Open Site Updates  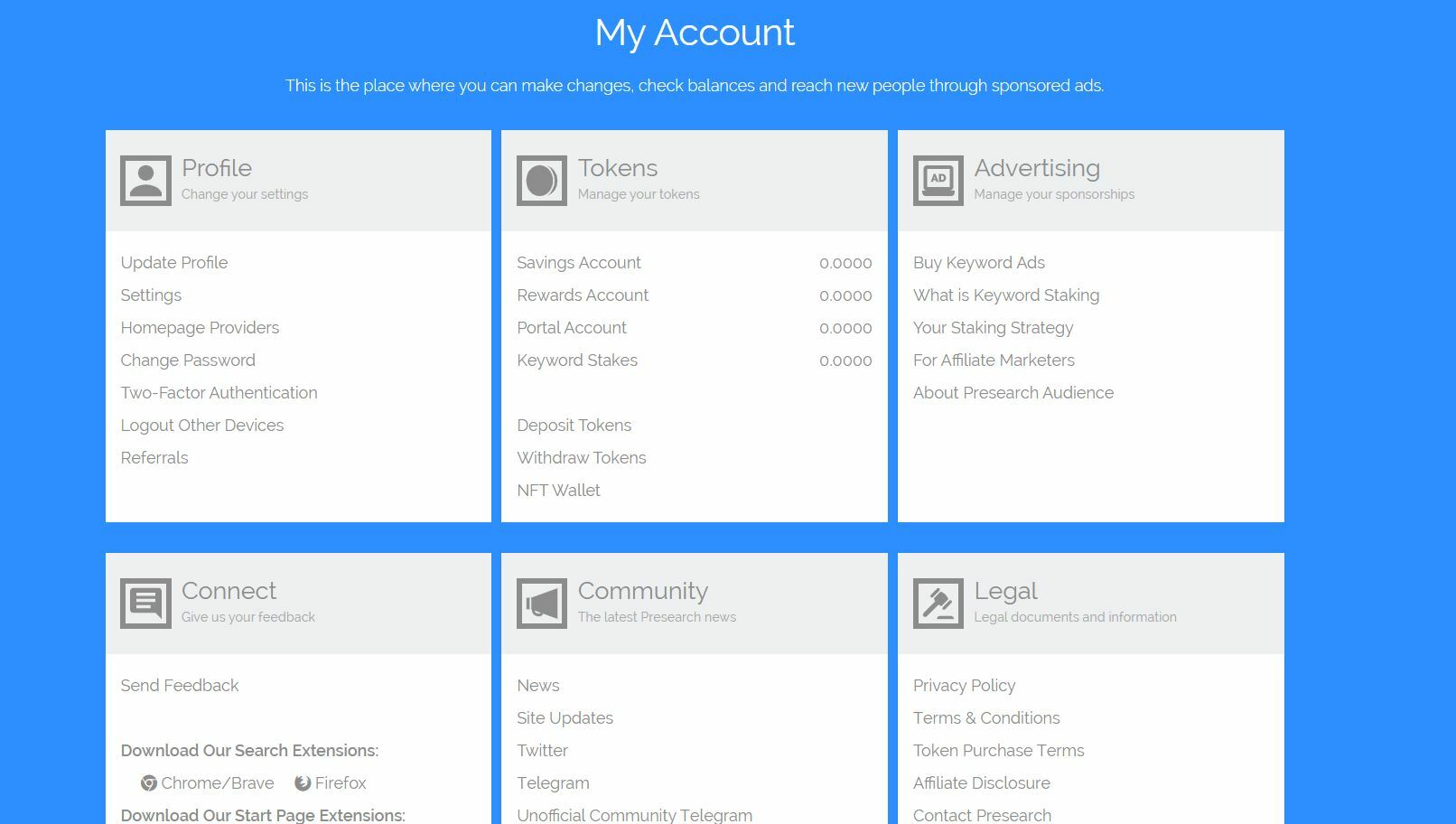(565, 718)
